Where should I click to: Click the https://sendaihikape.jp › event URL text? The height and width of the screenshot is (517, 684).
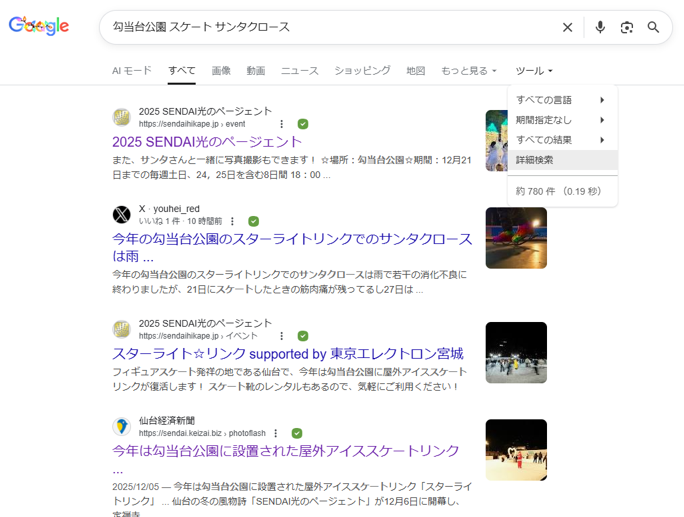192,124
